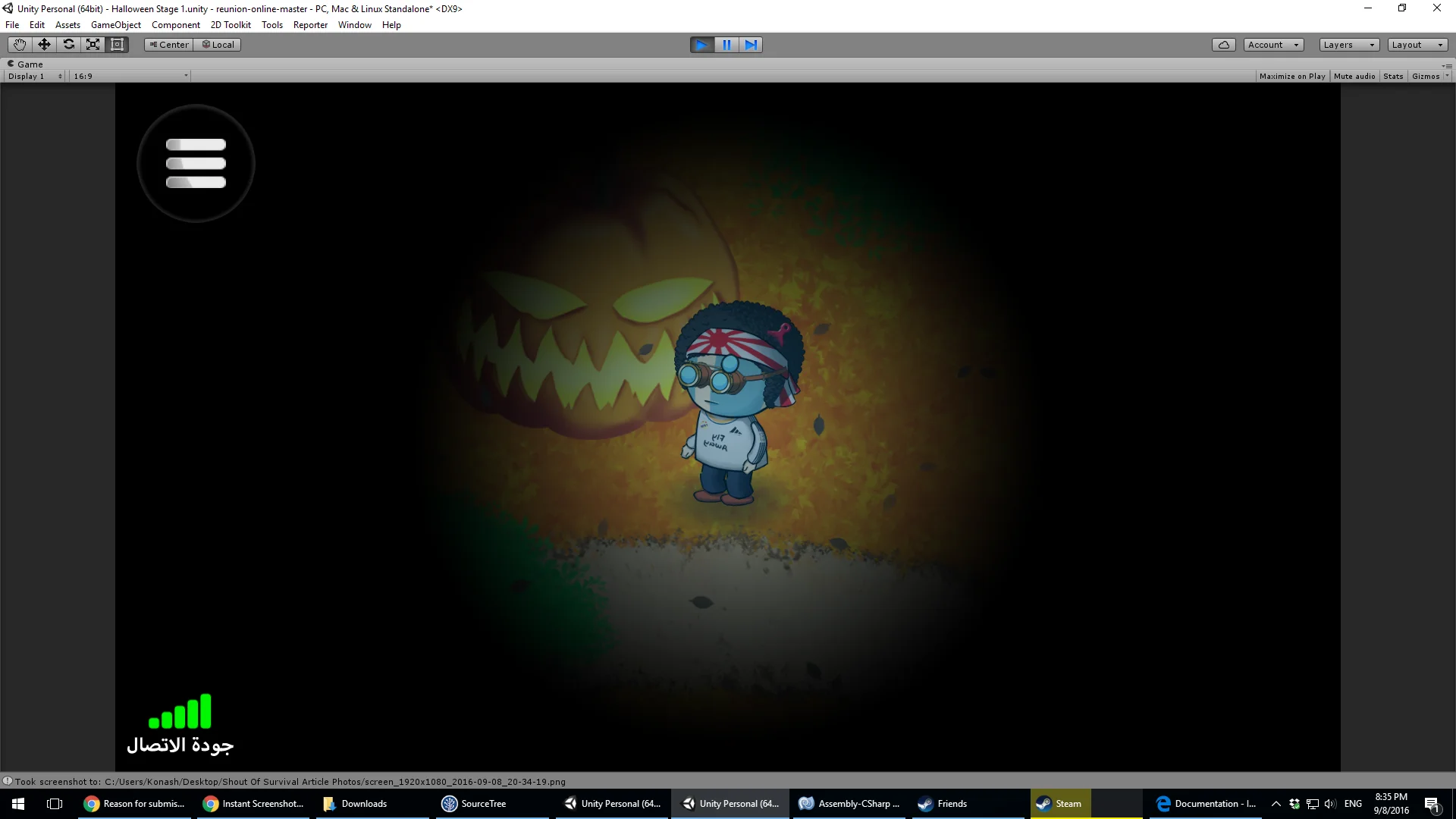The image size is (1456, 819).
Task: Open the GameObject menu
Action: 116,25
